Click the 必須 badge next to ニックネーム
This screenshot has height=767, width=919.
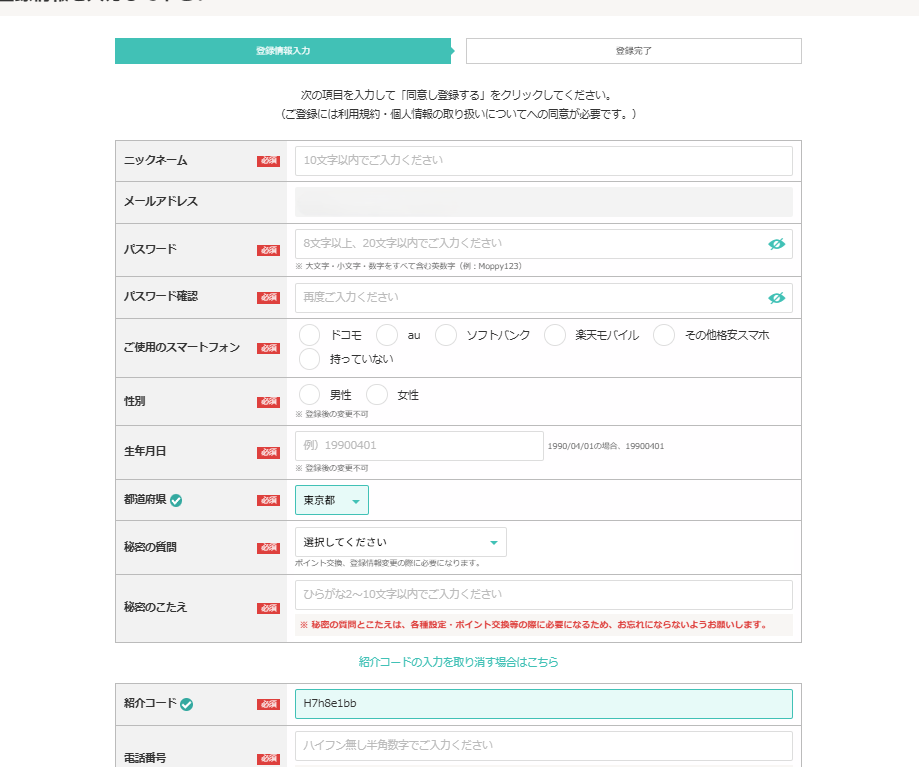click(x=268, y=161)
